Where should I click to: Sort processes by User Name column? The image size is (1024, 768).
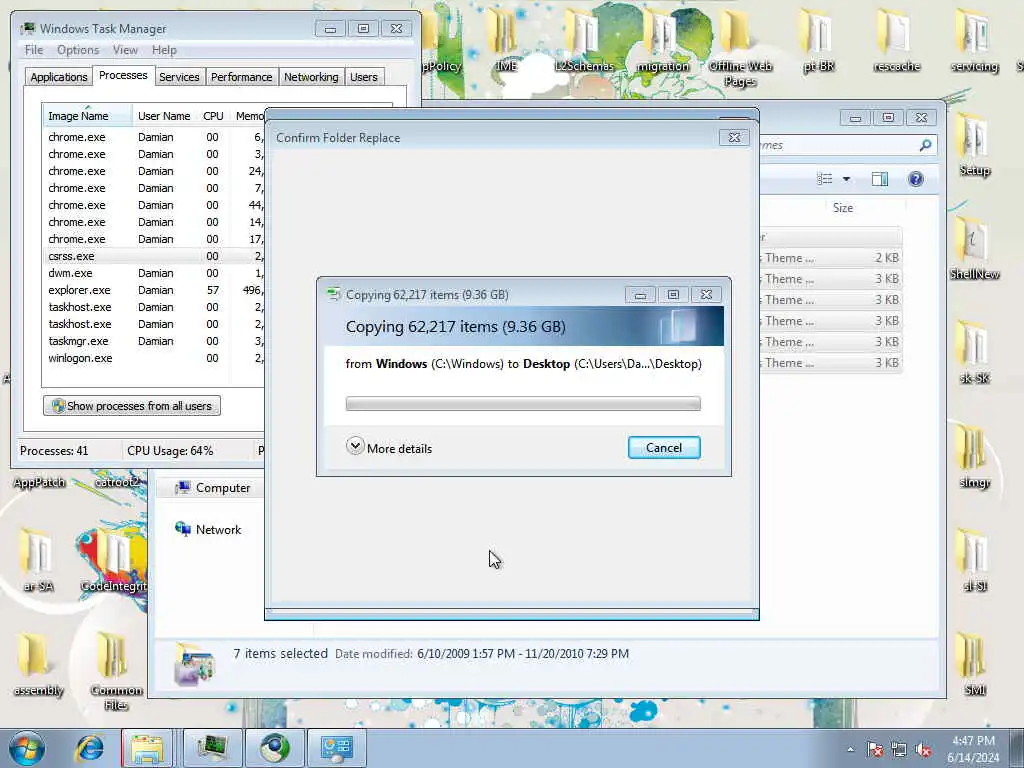point(164,116)
